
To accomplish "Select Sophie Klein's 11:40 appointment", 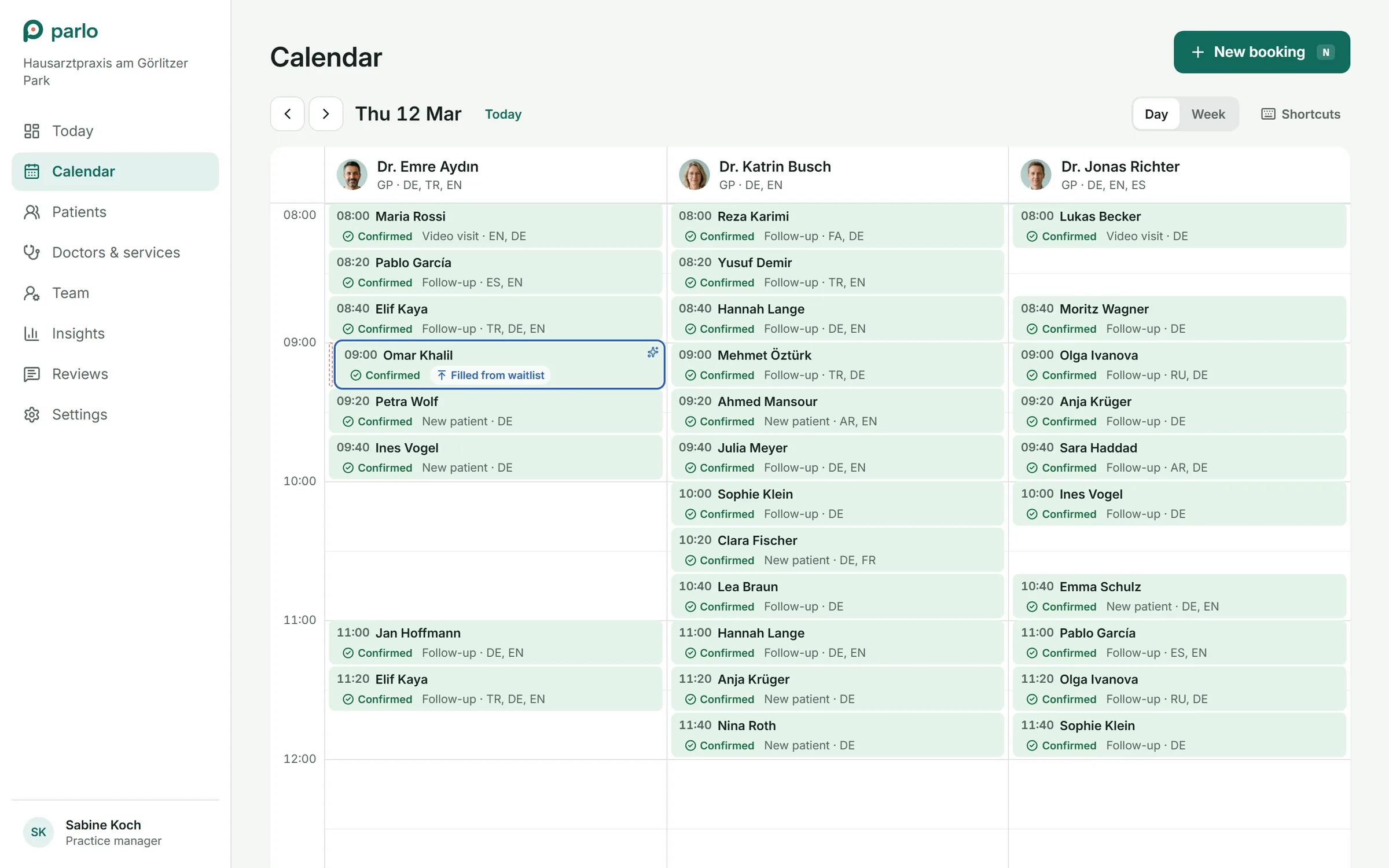I will [x=1179, y=735].
